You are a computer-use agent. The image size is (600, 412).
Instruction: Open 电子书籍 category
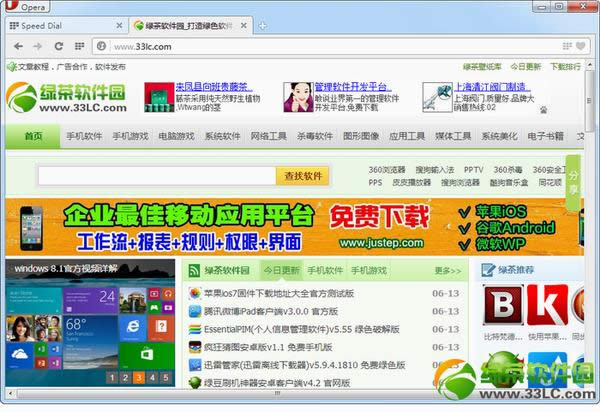(x=545, y=136)
